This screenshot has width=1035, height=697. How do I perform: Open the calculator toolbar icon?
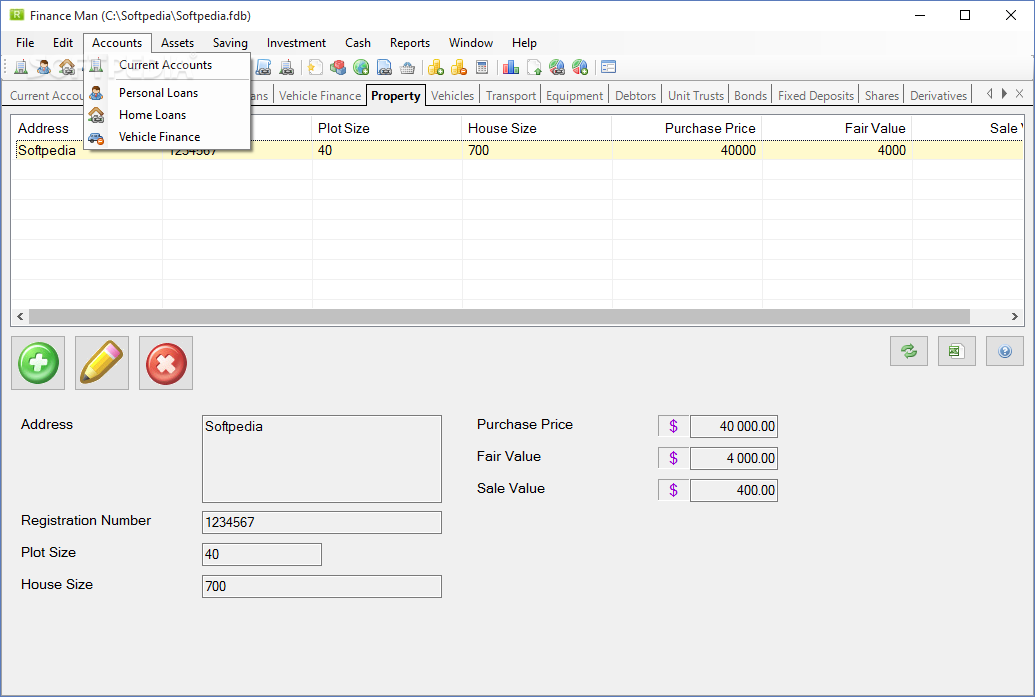click(482, 67)
